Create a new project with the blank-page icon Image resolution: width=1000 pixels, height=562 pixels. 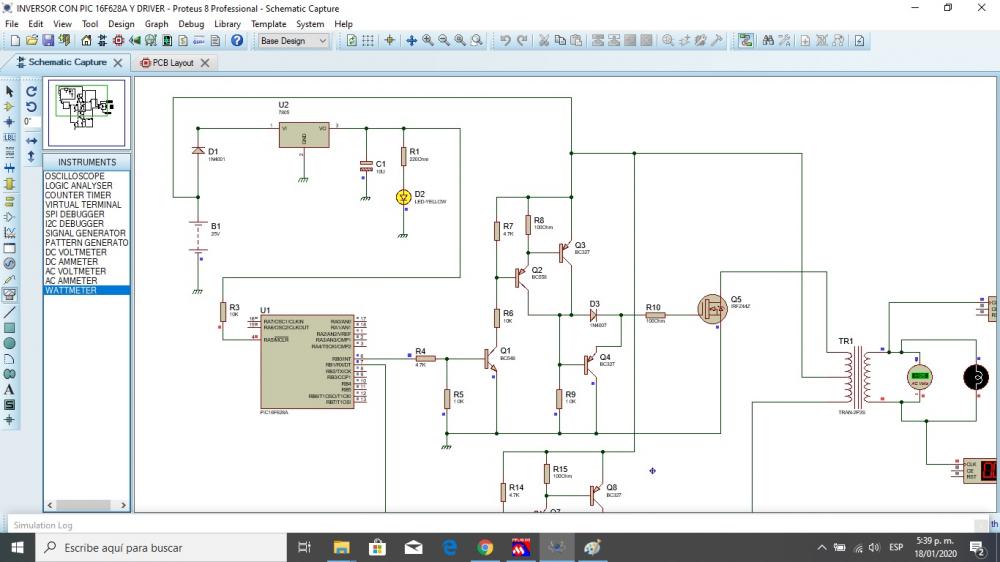click(15, 41)
